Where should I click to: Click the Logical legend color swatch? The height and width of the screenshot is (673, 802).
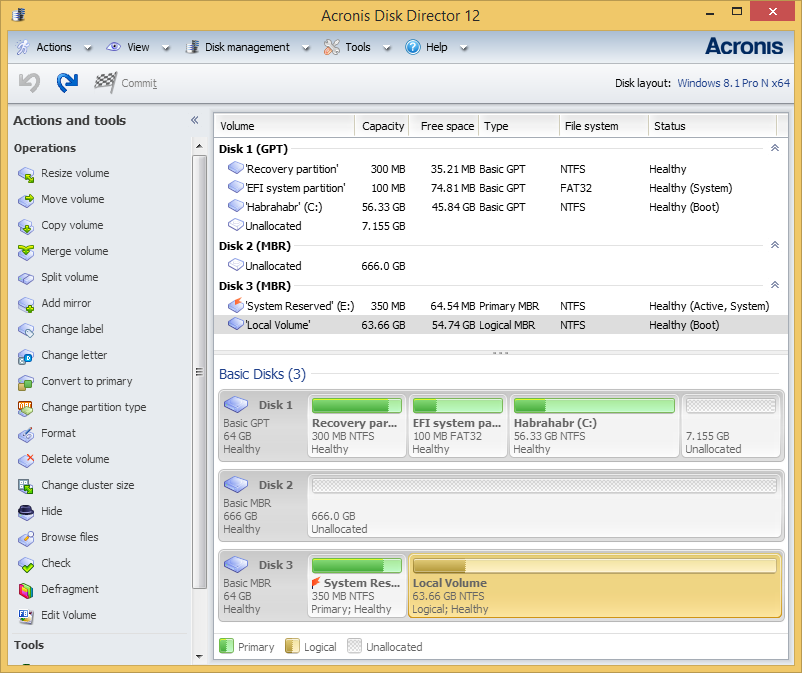[292, 646]
